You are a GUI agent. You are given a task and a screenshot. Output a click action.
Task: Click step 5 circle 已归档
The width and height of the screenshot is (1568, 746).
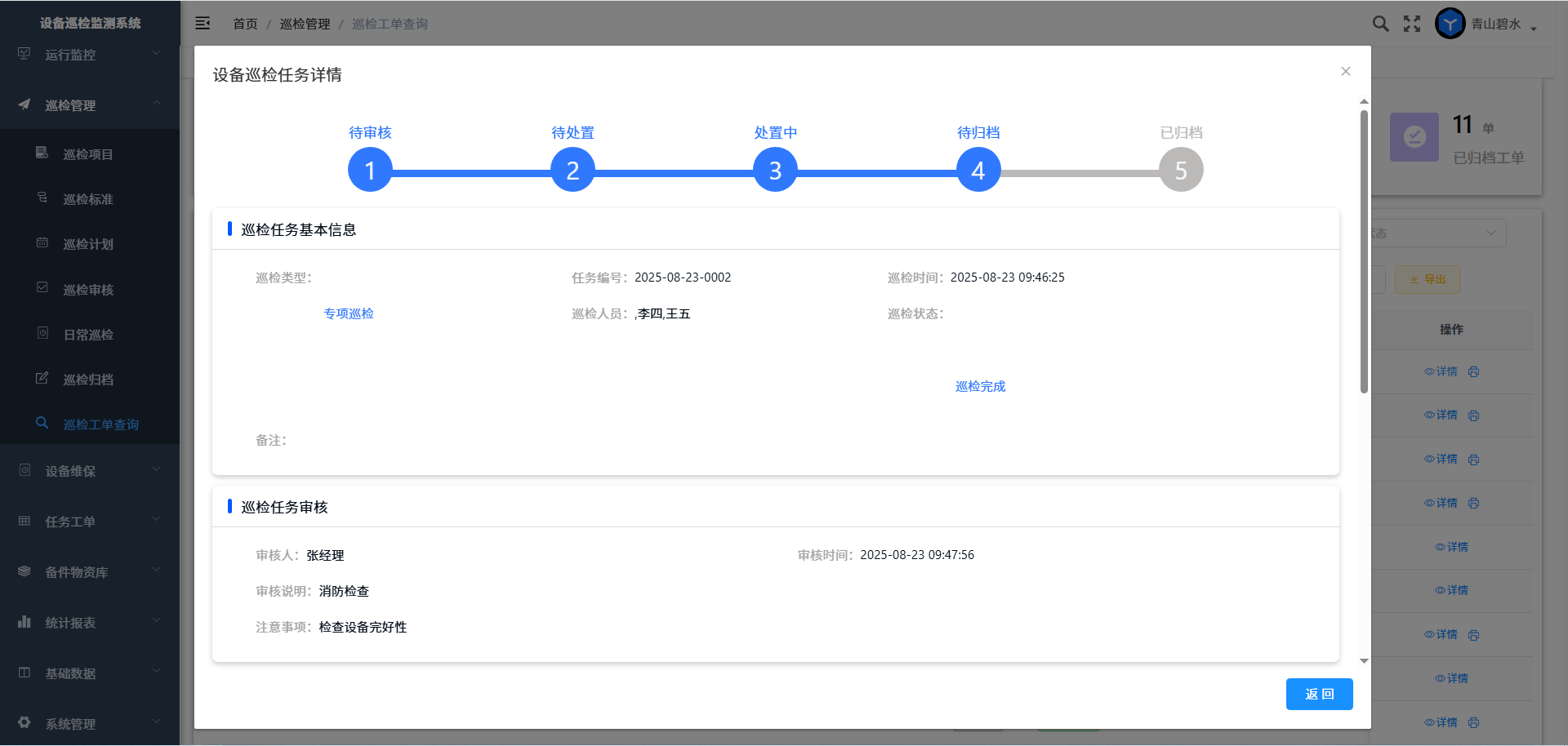coord(1180,170)
